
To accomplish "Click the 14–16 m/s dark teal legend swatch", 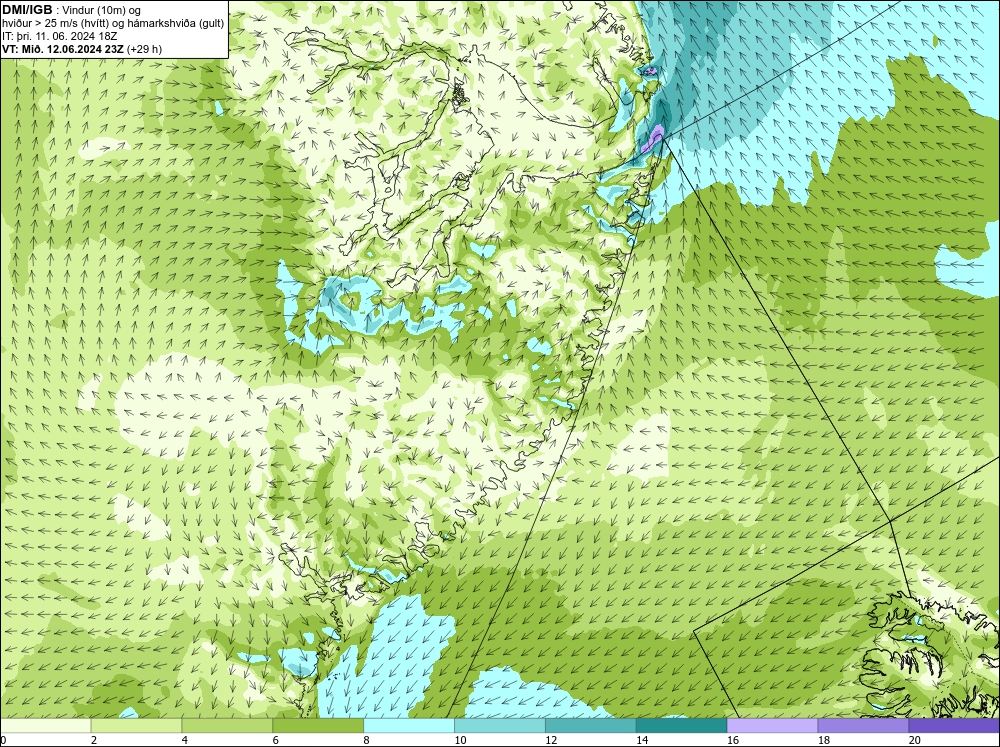I will click(681, 726).
